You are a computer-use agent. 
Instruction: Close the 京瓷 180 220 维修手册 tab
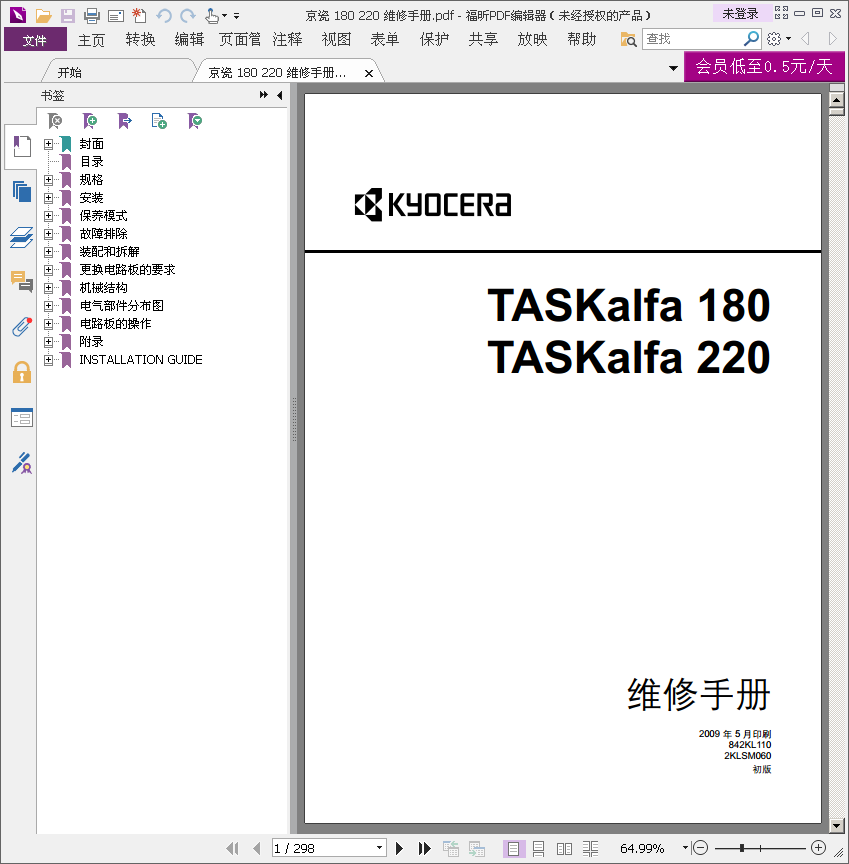coord(369,73)
